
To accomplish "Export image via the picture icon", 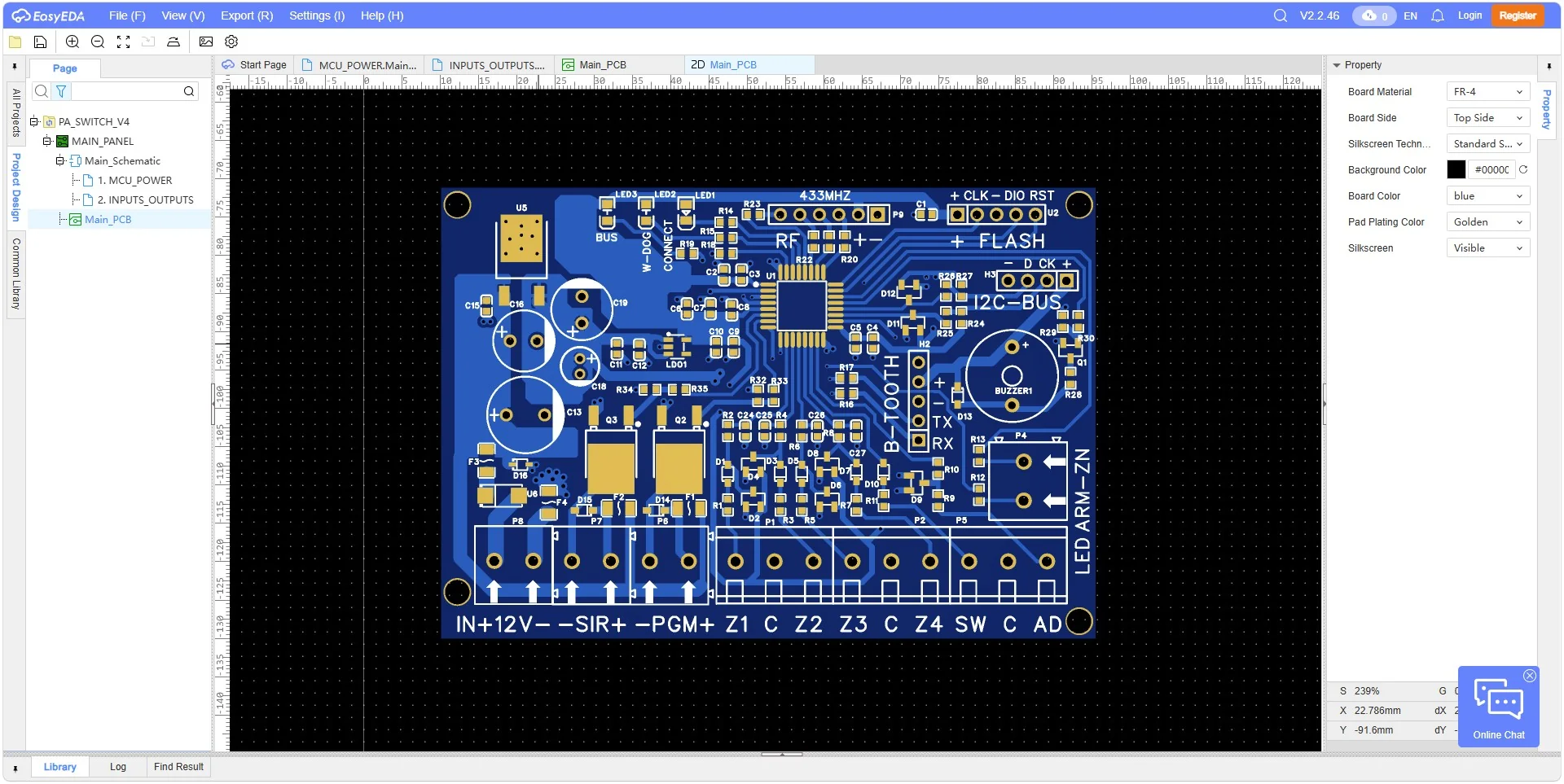I will 205,42.
